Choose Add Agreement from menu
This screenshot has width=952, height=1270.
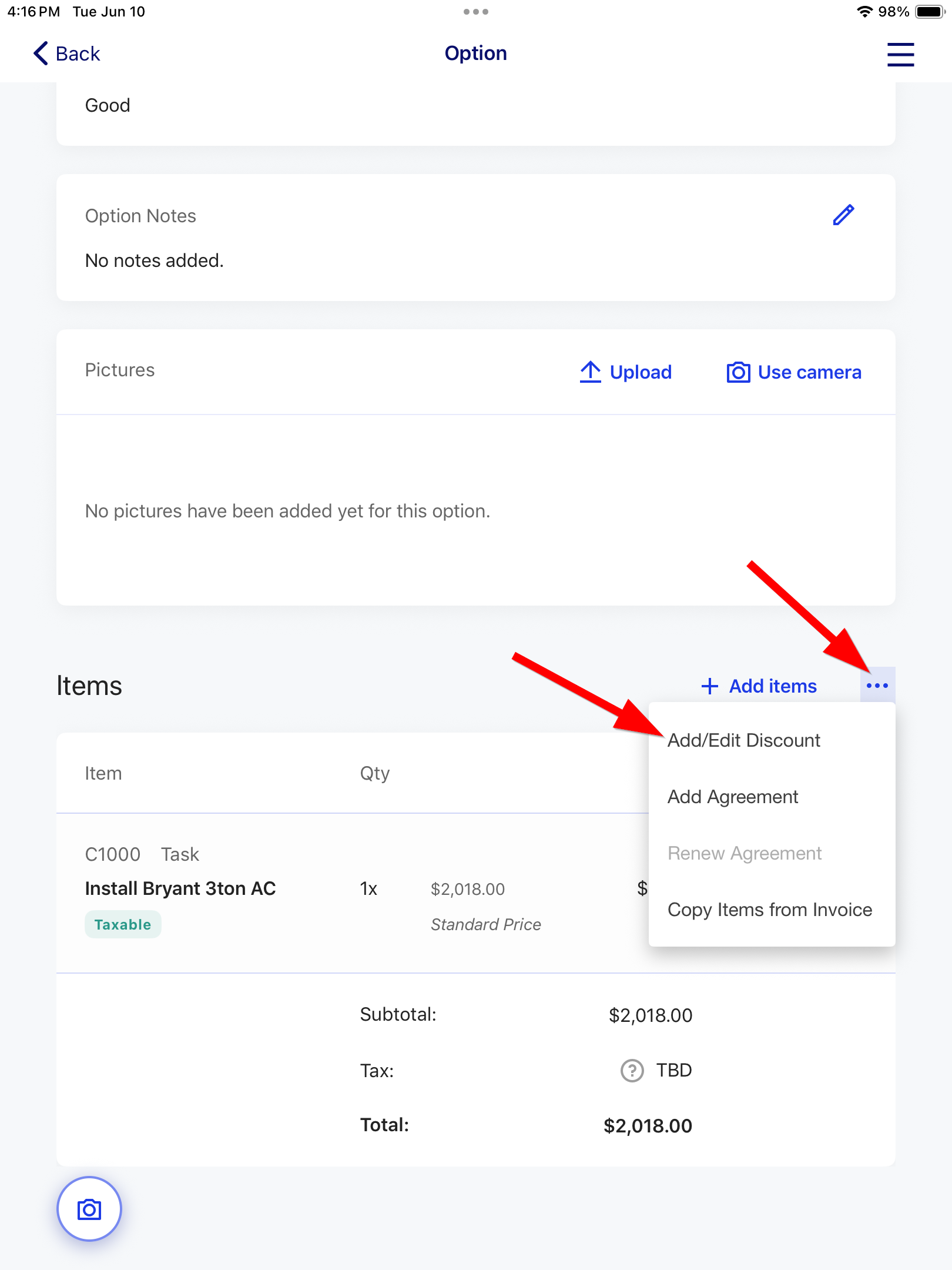(733, 797)
